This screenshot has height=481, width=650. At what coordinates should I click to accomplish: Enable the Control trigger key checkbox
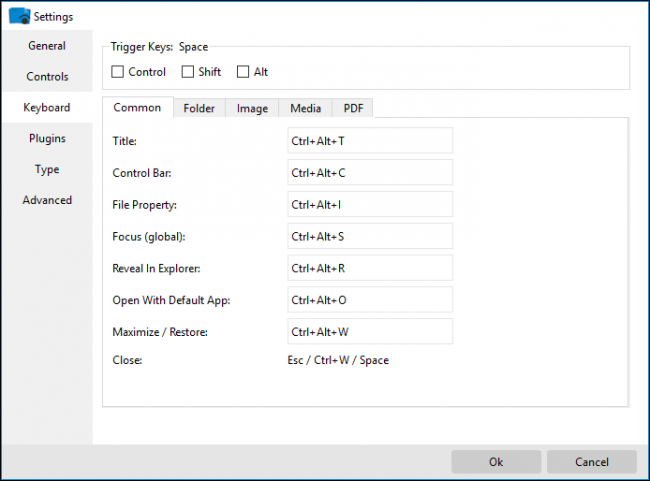(118, 72)
